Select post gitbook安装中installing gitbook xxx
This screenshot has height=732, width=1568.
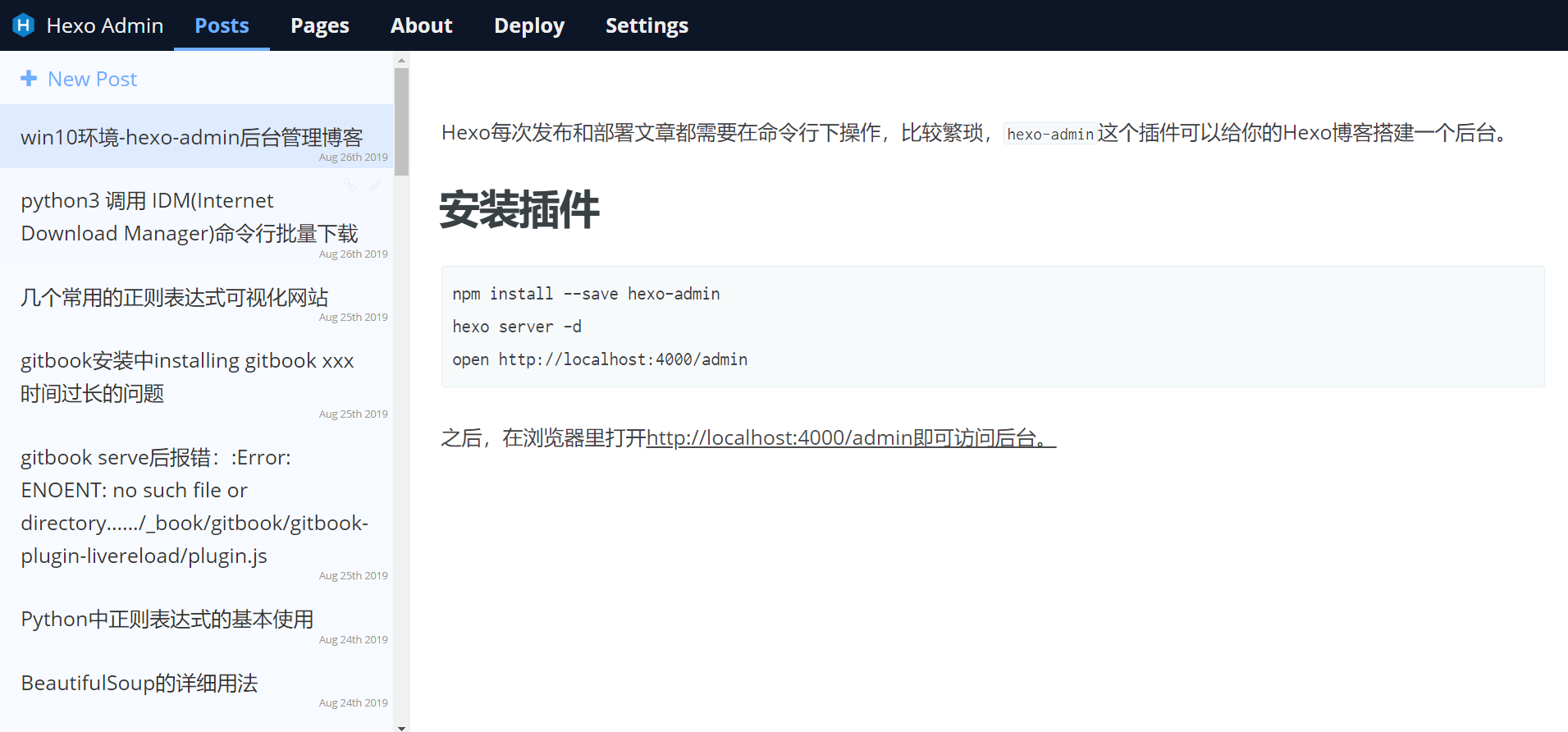pyautogui.click(x=197, y=377)
